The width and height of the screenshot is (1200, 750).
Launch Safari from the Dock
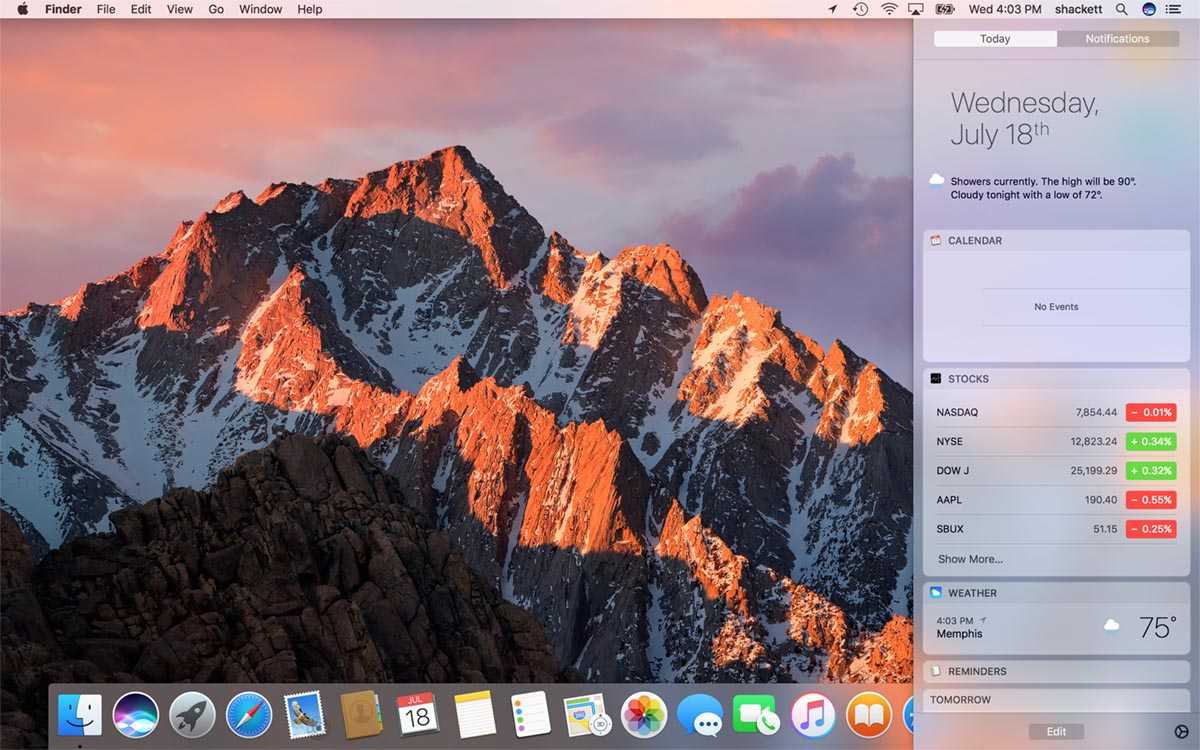tap(249, 715)
